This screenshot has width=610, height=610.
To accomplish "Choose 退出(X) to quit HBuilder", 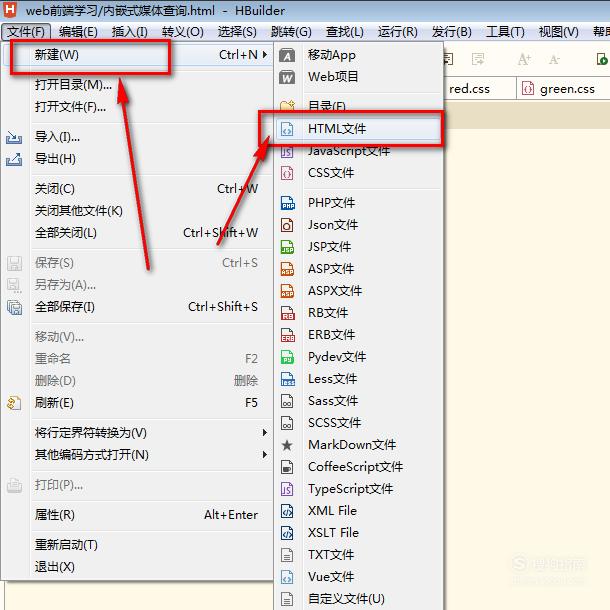I will [x=138, y=567].
